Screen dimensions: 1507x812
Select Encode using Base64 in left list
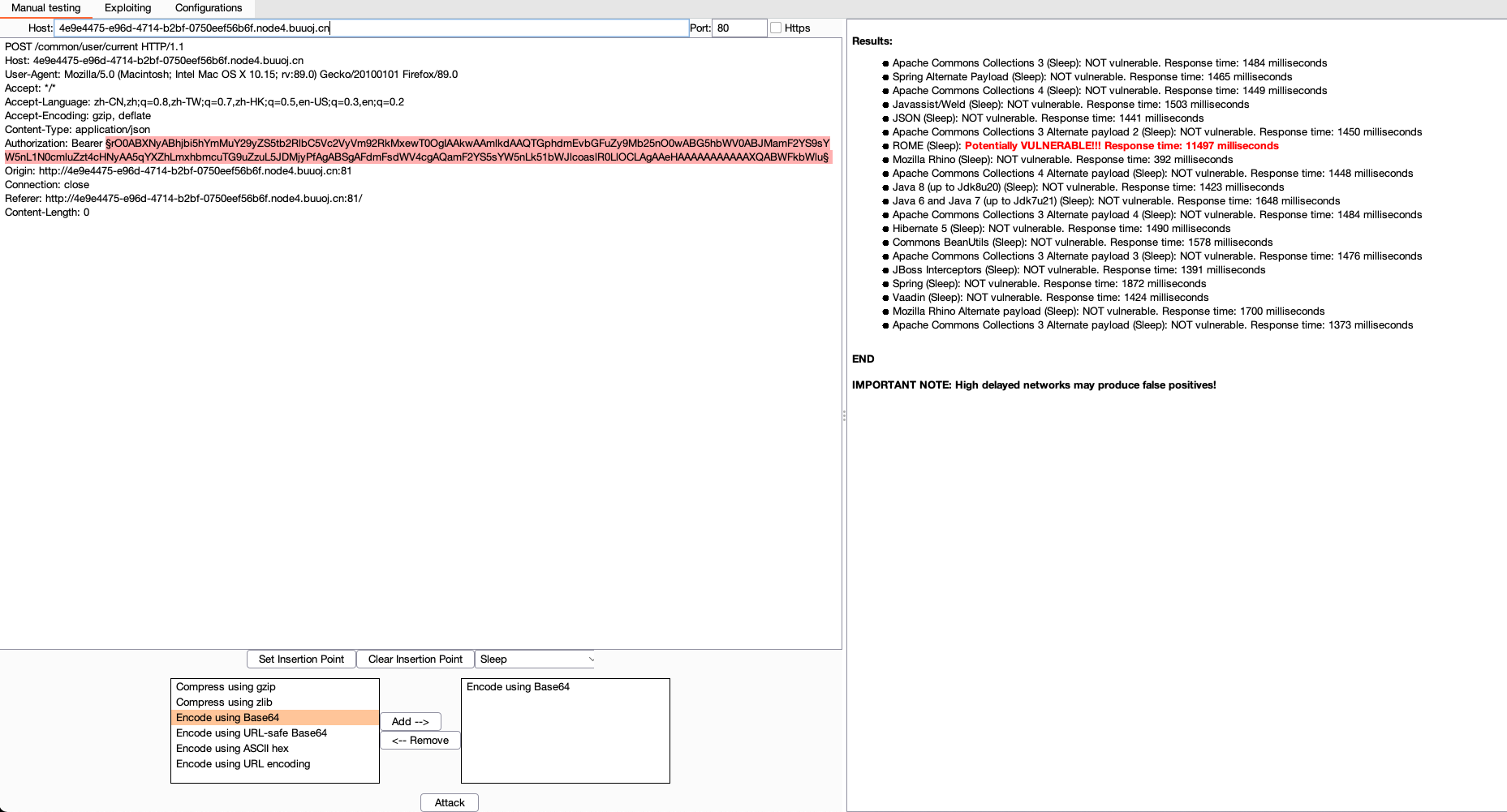pyautogui.click(x=275, y=718)
